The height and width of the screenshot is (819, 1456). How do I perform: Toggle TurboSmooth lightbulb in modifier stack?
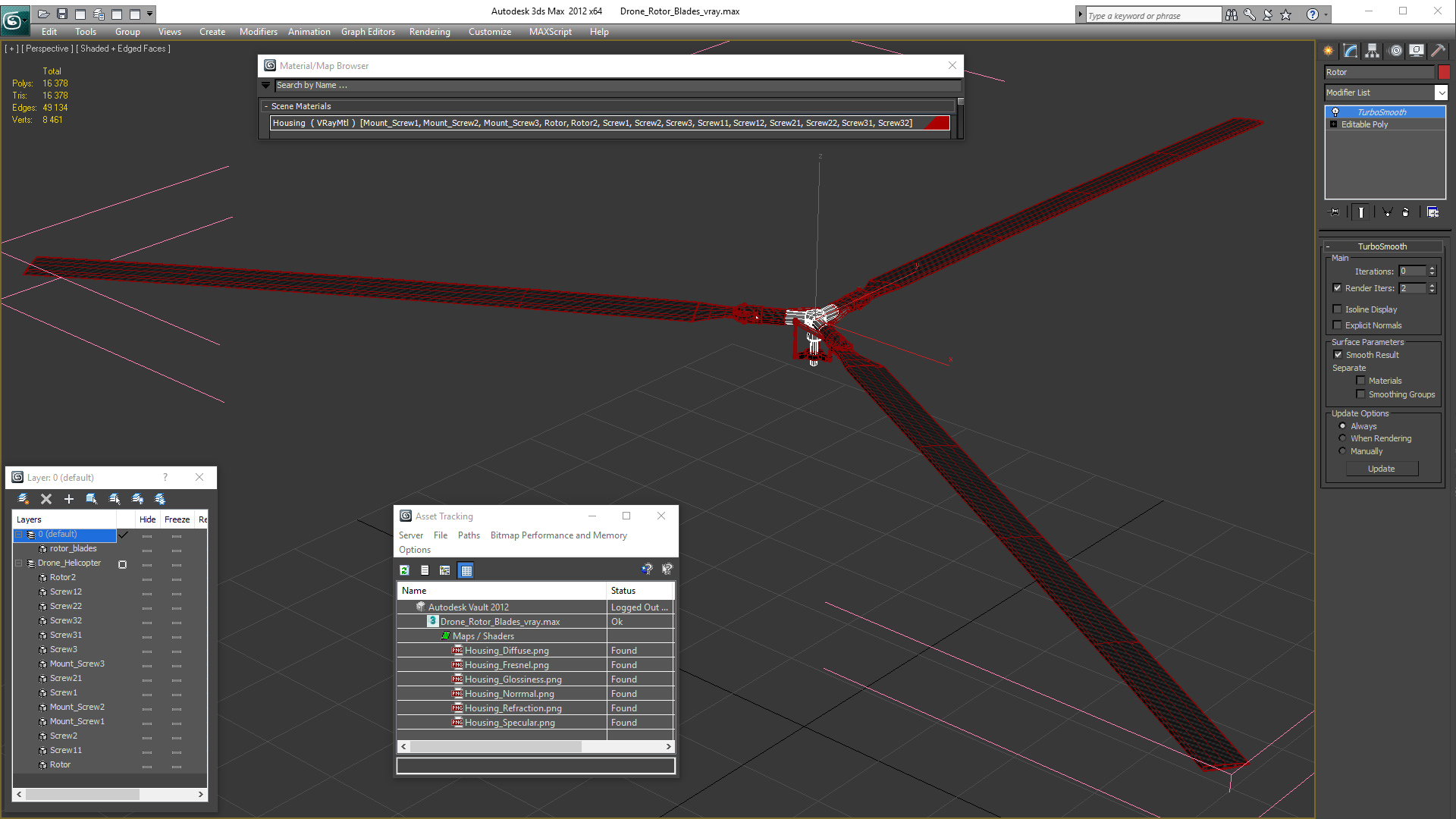tap(1335, 112)
